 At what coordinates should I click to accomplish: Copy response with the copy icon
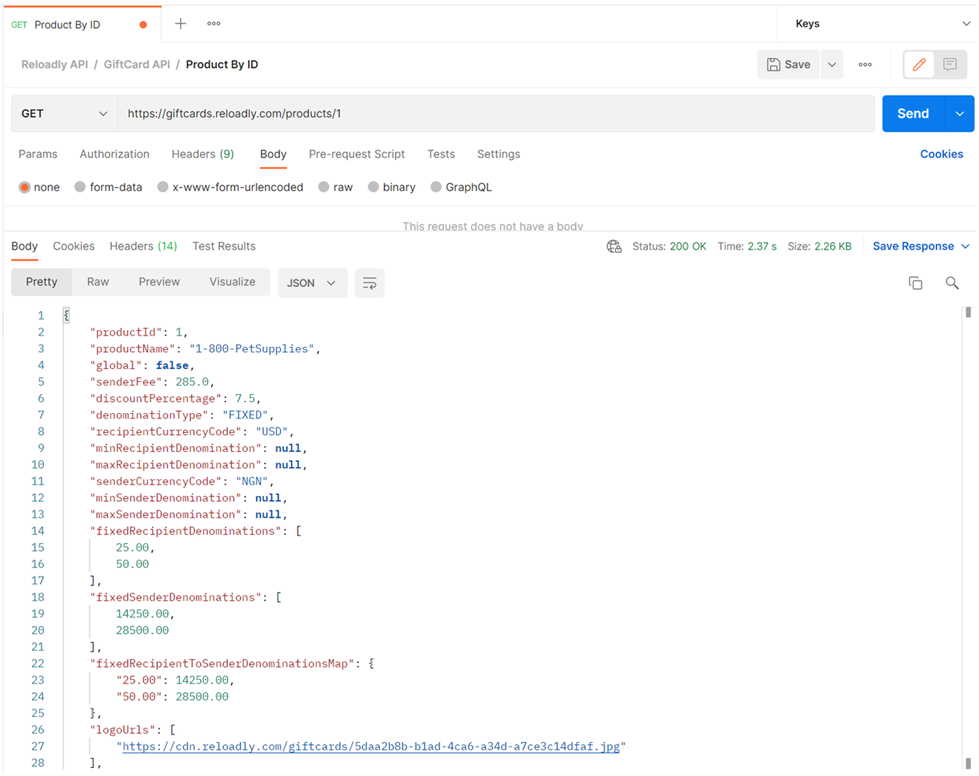coord(915,283)
